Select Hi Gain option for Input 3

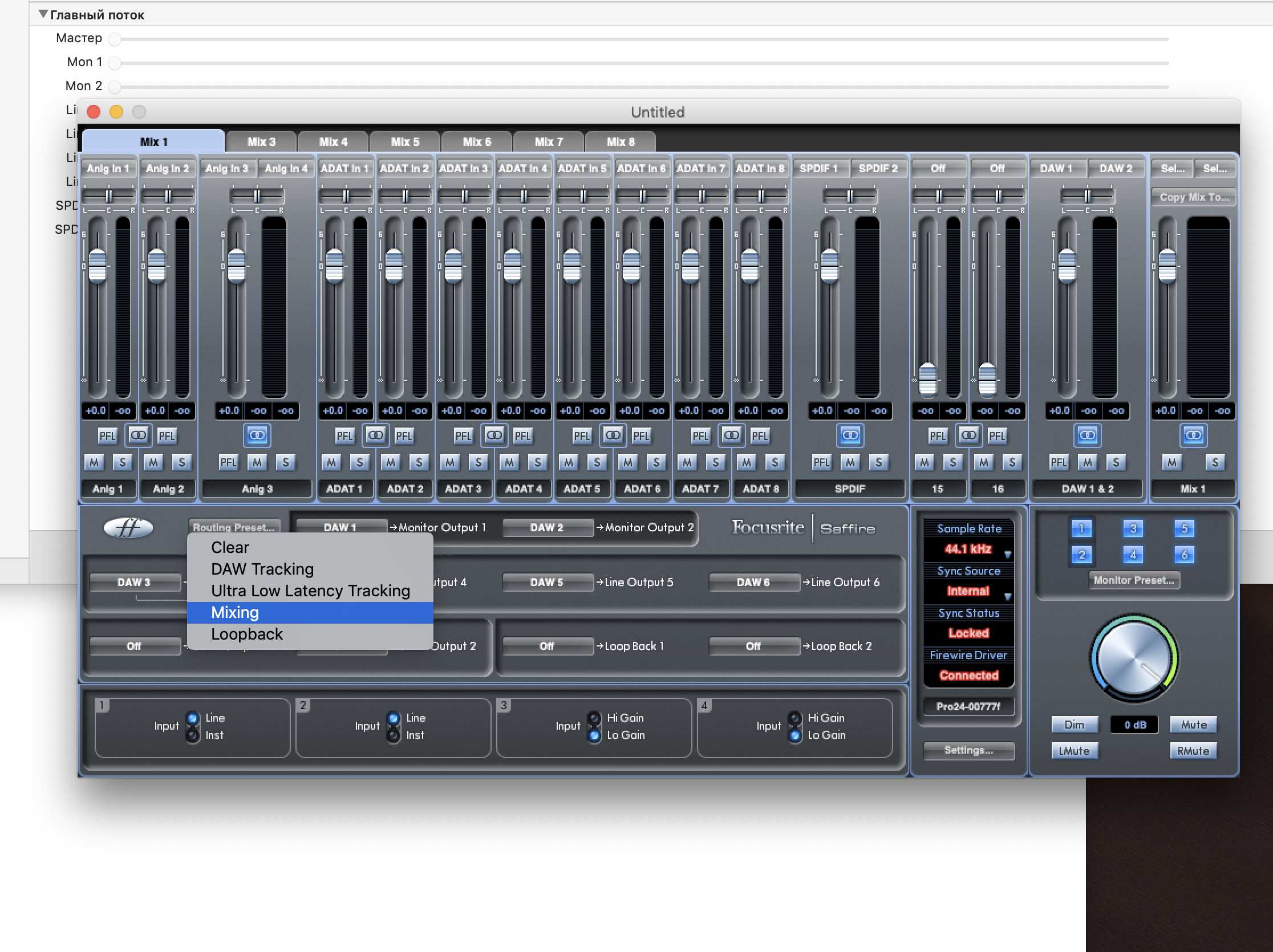click(594, 718)
